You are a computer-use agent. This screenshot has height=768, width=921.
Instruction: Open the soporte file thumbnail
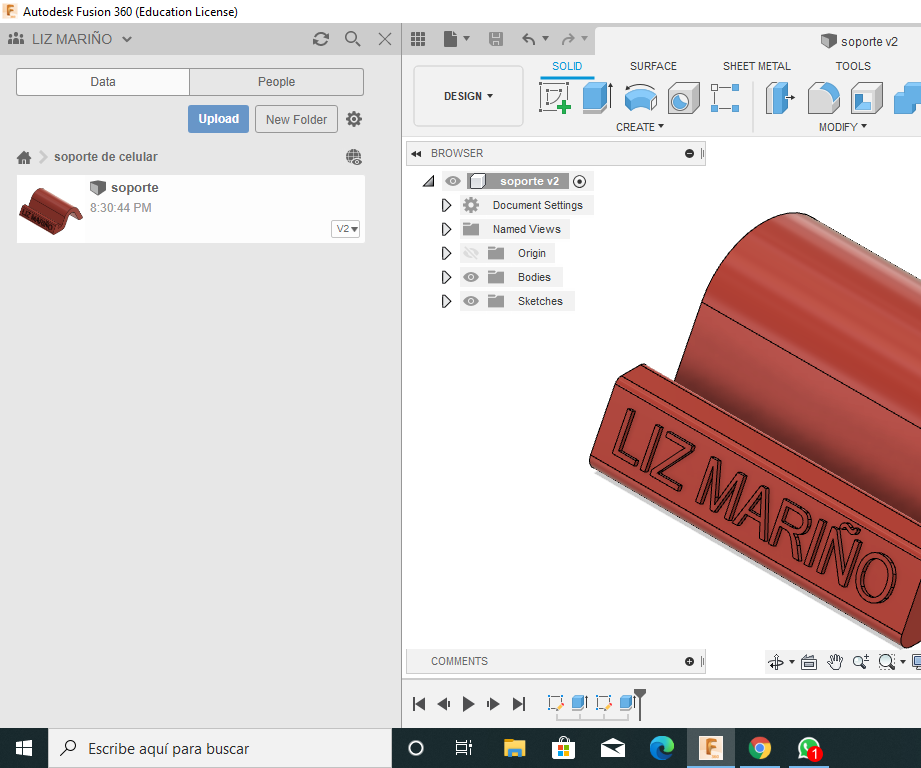tap(51, 208)
